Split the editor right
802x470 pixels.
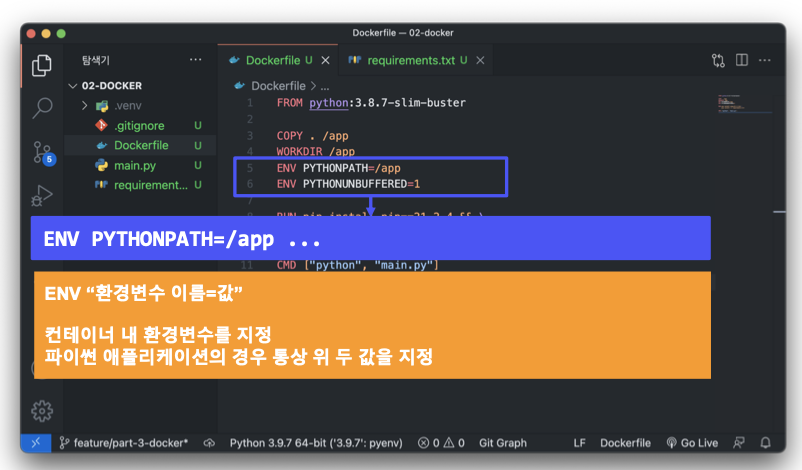[742, 60]
